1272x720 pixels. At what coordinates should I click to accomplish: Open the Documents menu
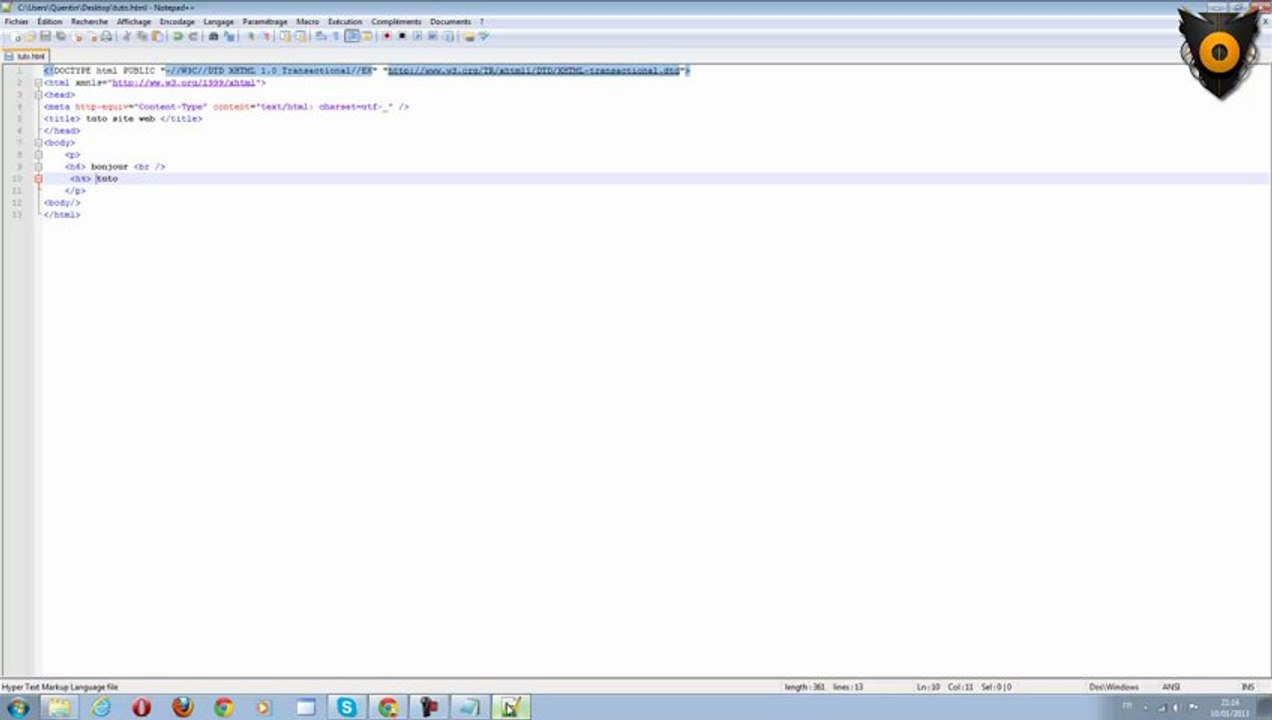(x=450, y=21)
